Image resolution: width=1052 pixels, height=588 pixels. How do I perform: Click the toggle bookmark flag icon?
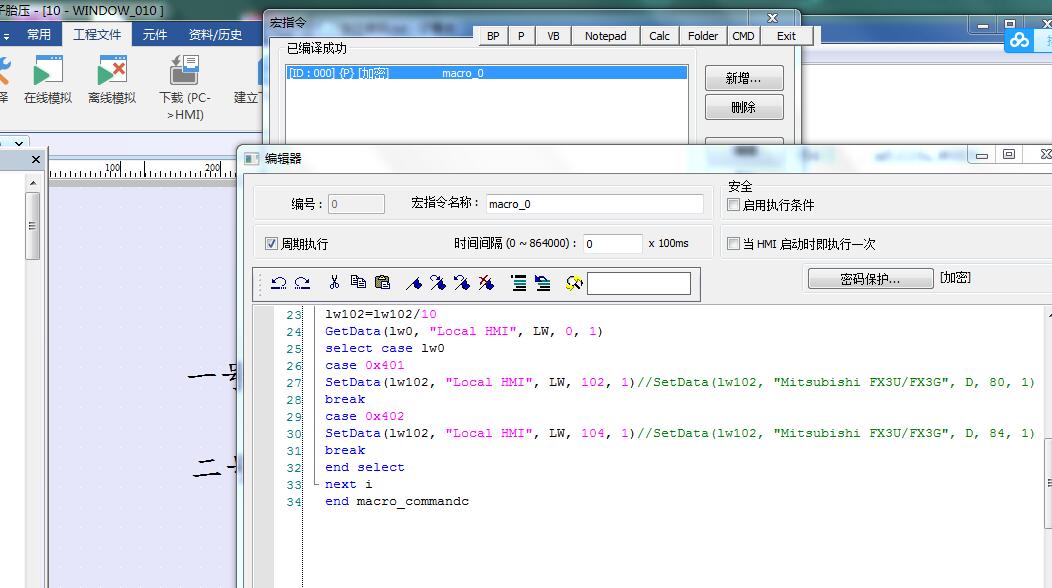pyautogui.click(x=413, y=283)
